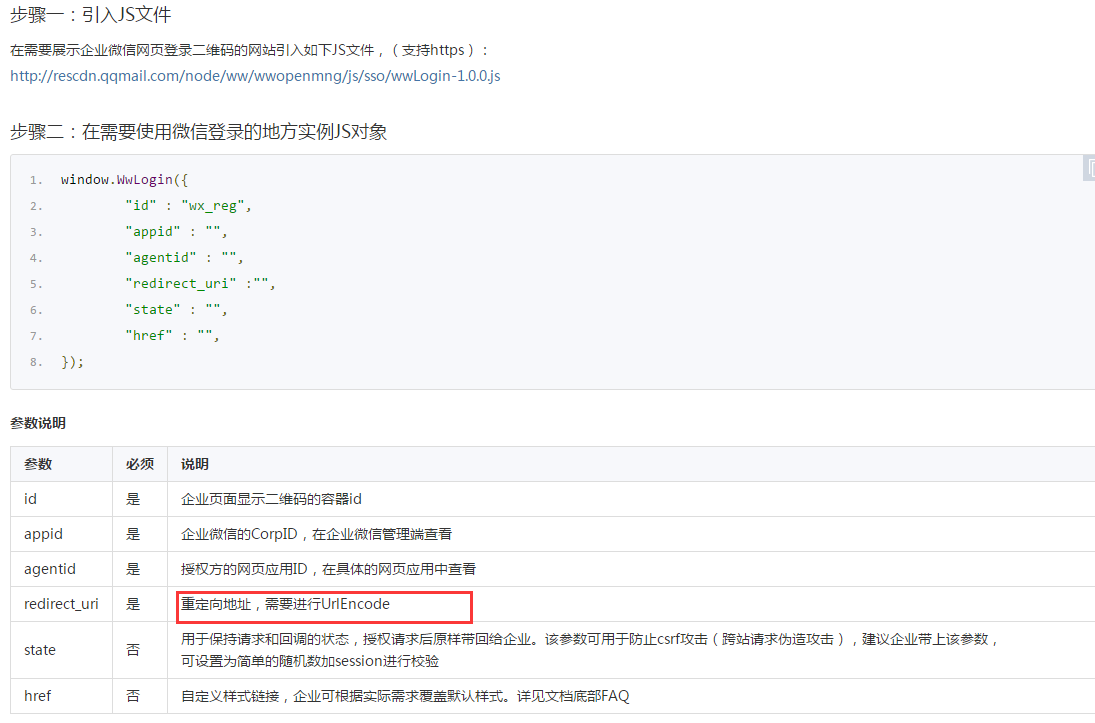Click the "appid" code line
Screen dimensions: 1095x723
click(x=176, y=232)
